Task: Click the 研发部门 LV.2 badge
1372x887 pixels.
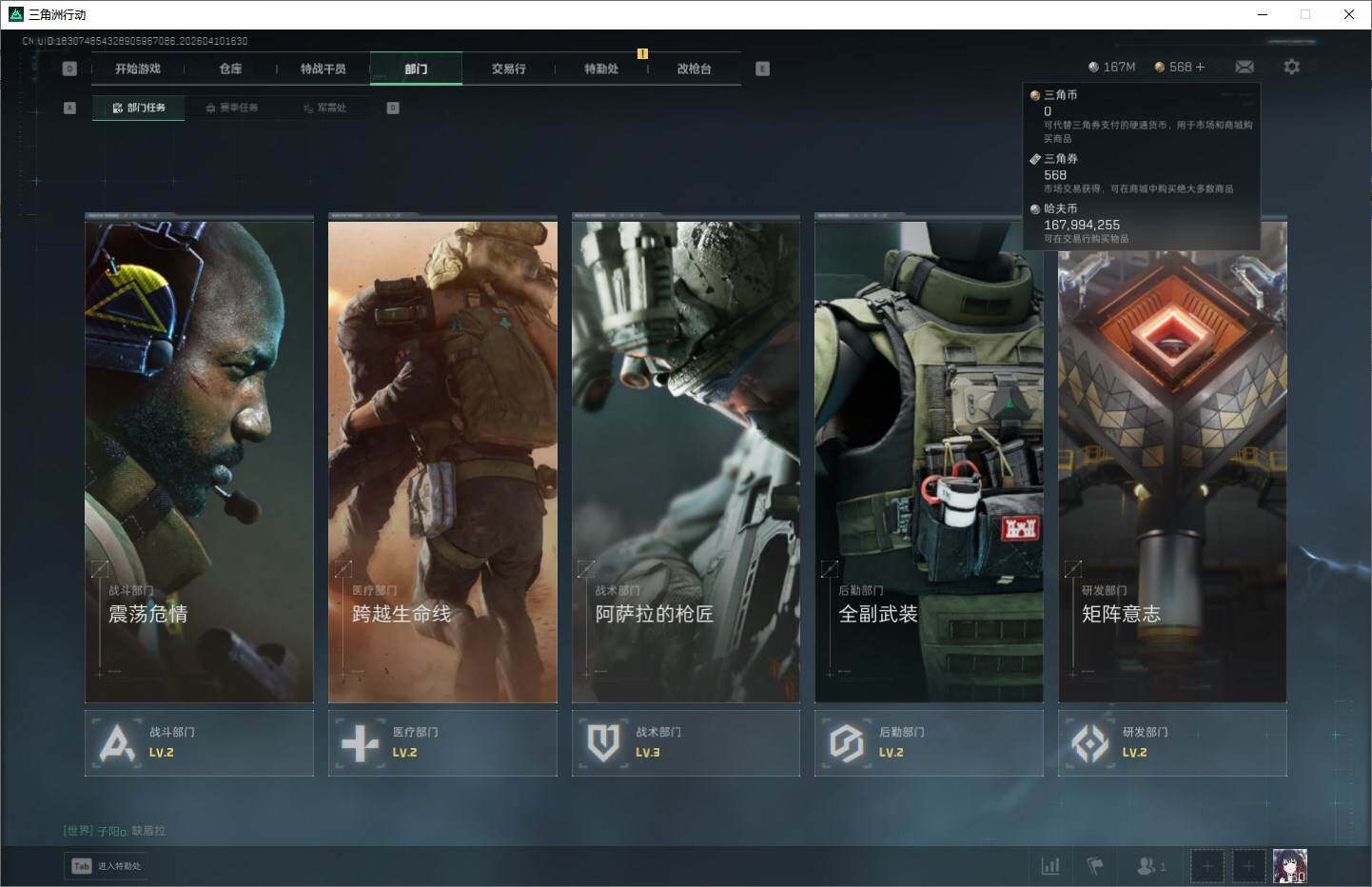Action: click(1172, 743)
